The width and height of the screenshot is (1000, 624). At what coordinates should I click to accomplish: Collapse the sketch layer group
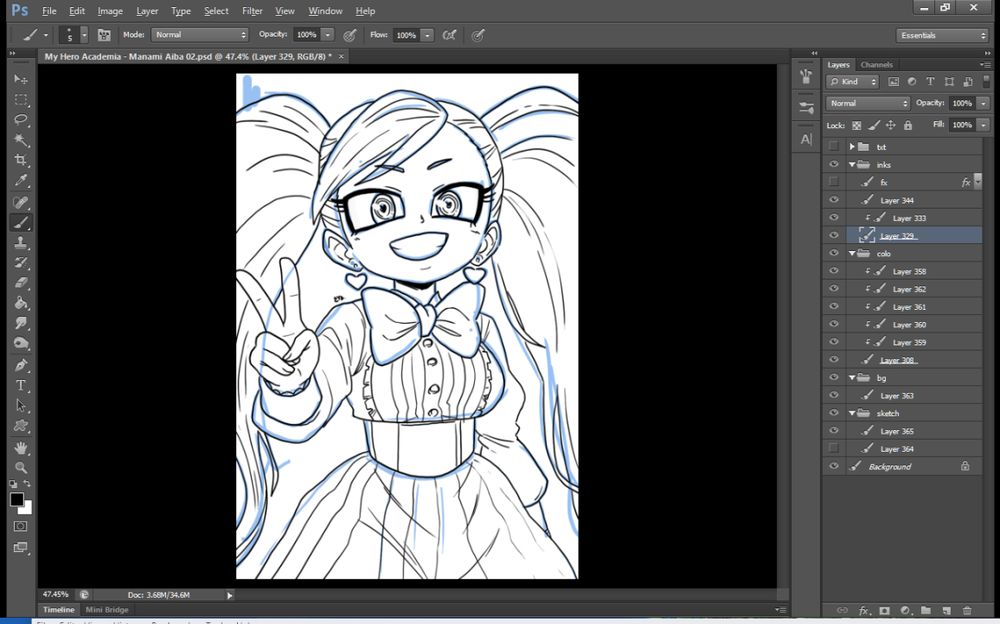click(851, 413)
